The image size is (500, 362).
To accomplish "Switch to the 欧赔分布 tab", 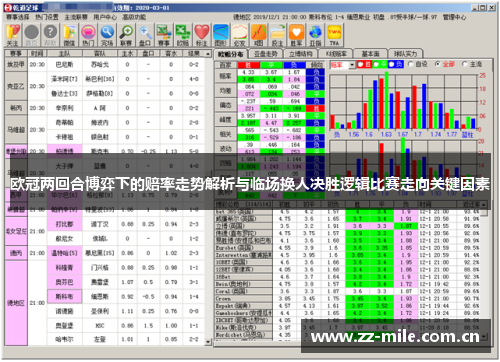I will click(231, 54).
